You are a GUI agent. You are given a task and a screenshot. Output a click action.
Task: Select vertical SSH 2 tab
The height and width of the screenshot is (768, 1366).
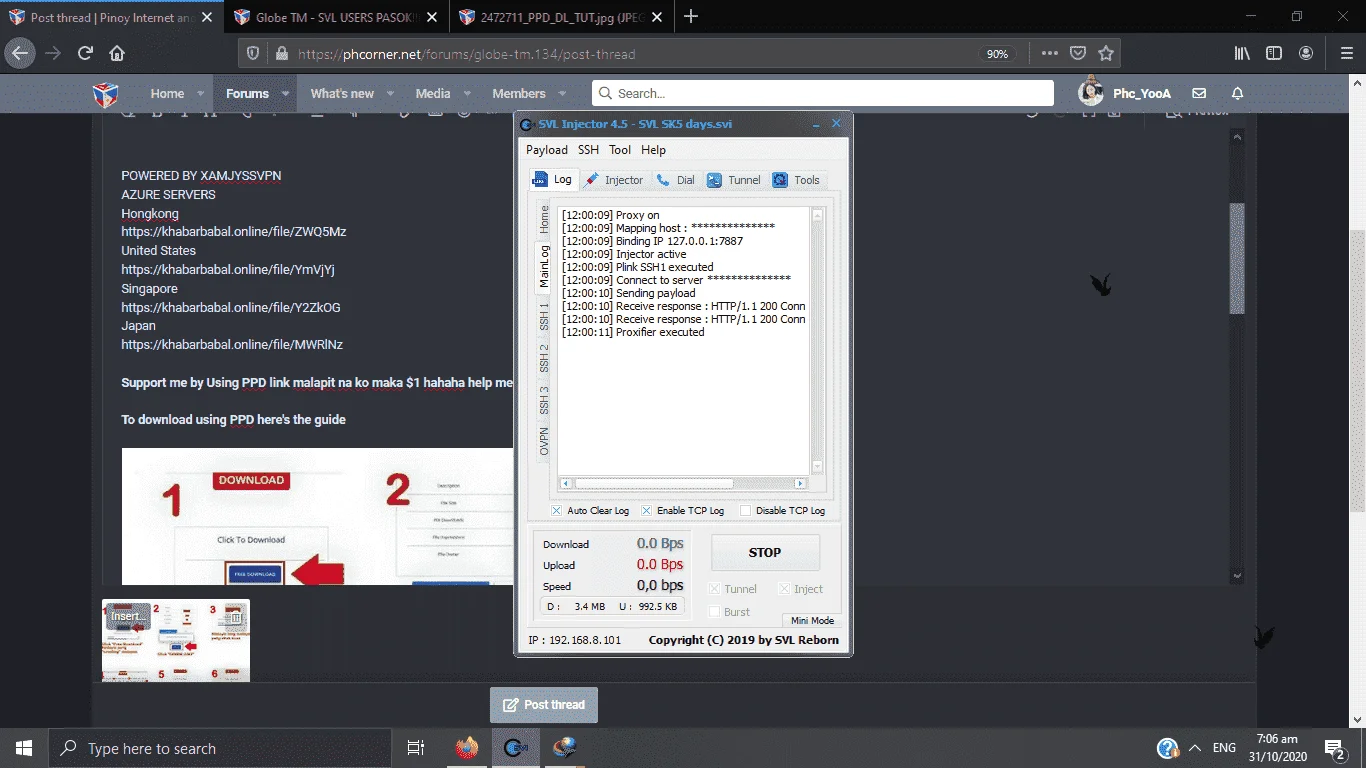(x=544, y=358)
